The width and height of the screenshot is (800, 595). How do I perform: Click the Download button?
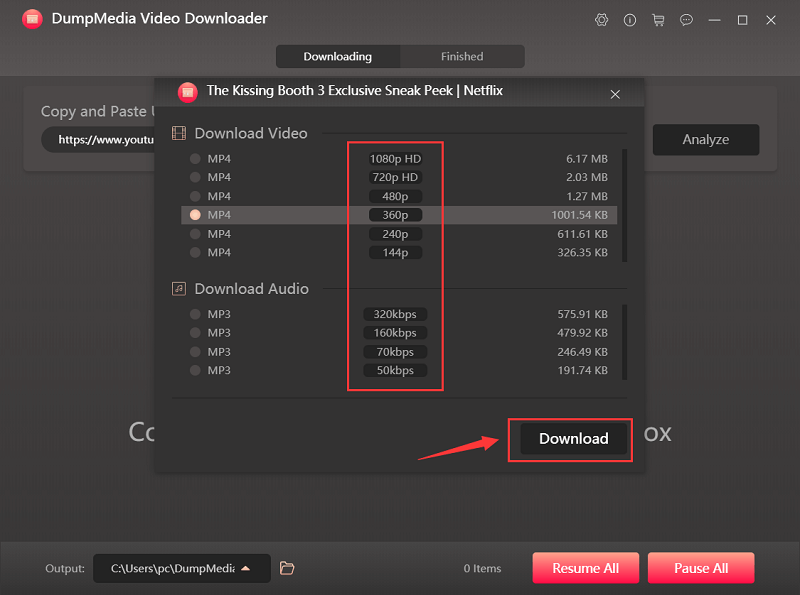click(573, 438)
